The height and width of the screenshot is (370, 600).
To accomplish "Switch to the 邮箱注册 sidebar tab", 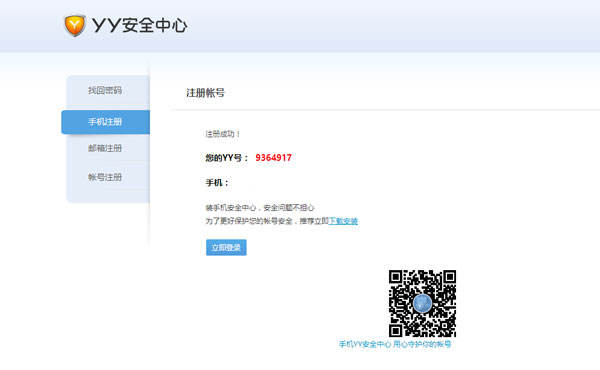I will pyautogui.click(x=105, y=148).
